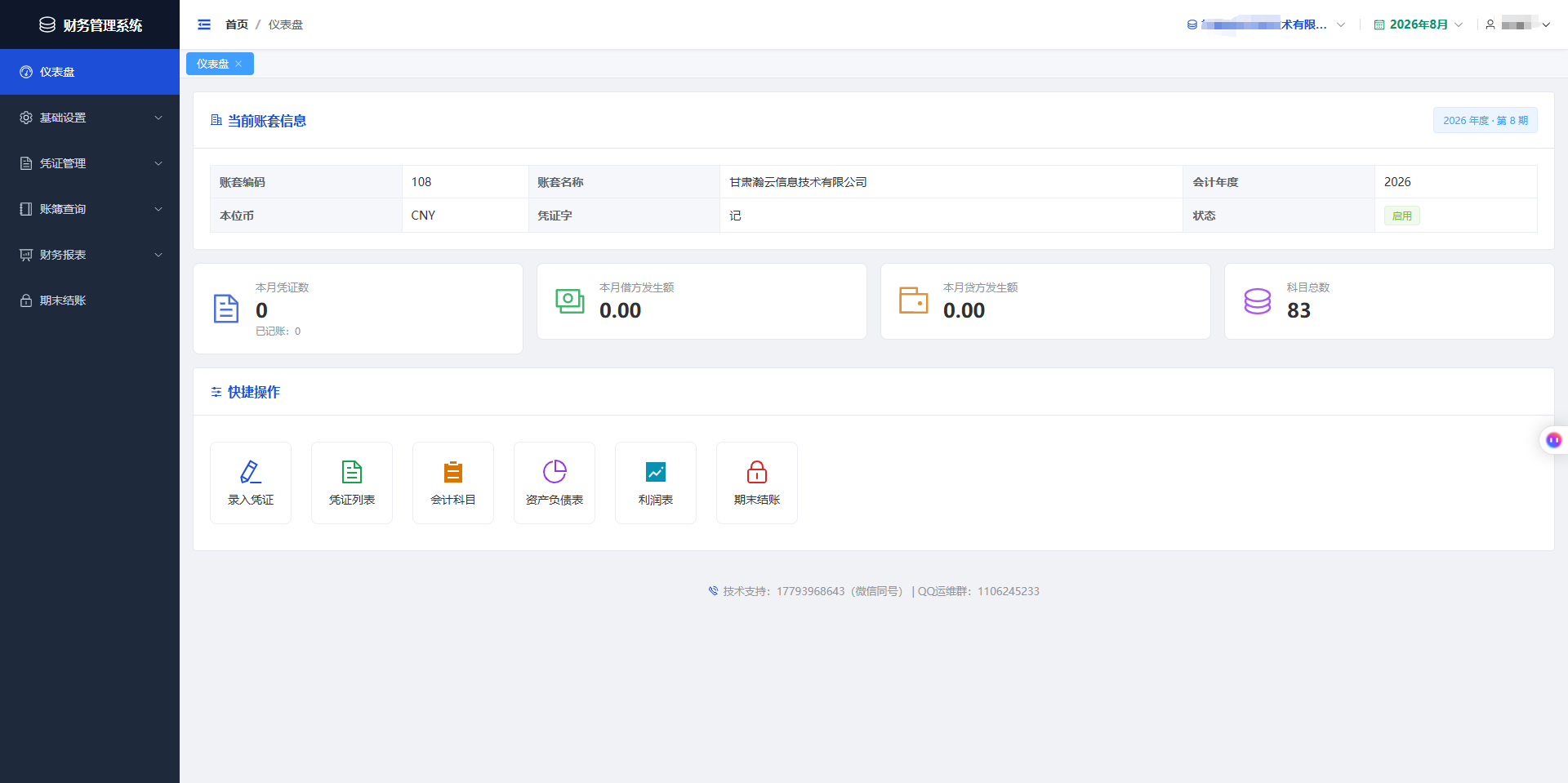Open the 基础设置 sidebar menu
Screen dimensions: 1568x783
point(90,118)
